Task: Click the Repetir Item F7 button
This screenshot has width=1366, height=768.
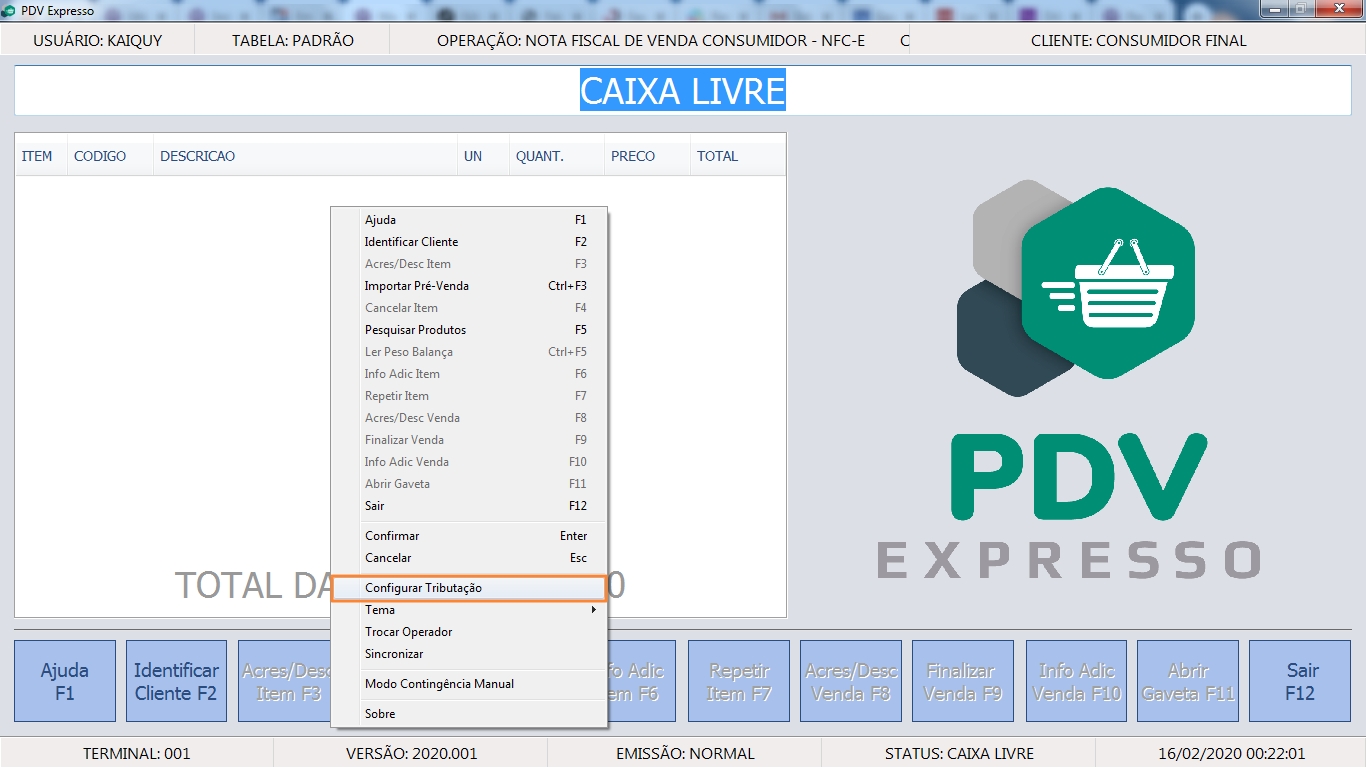Action: [739, 681]
